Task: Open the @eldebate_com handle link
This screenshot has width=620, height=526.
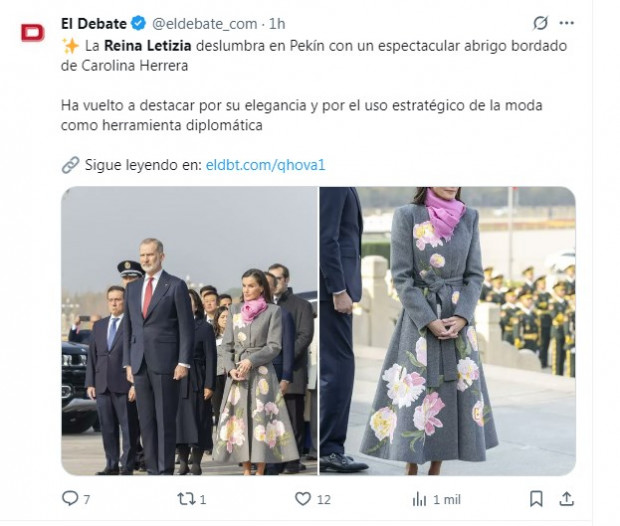Action: click(x=204, y=24)
